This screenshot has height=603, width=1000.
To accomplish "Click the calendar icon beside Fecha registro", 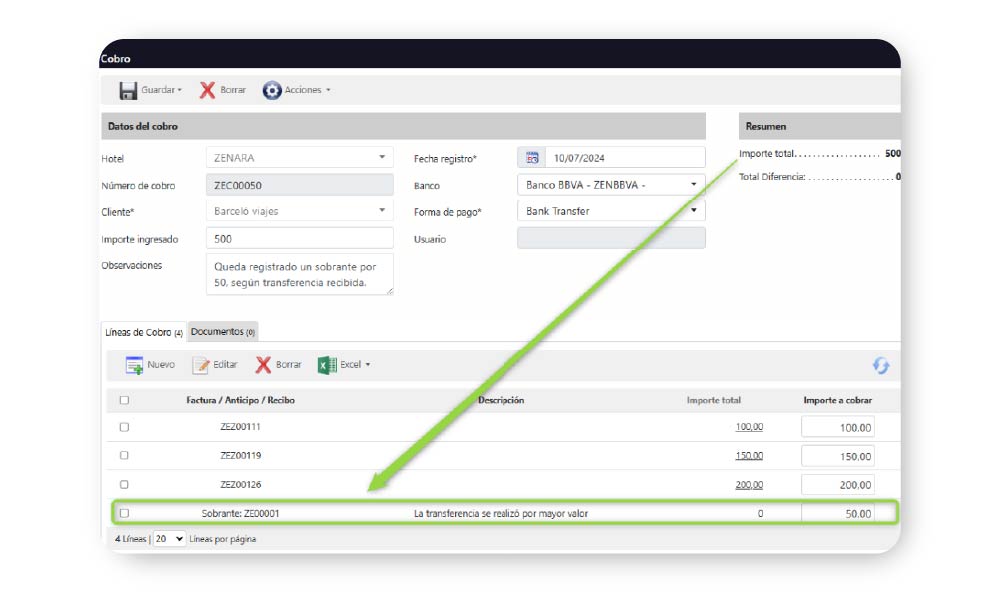I will [x=532, y=158].
